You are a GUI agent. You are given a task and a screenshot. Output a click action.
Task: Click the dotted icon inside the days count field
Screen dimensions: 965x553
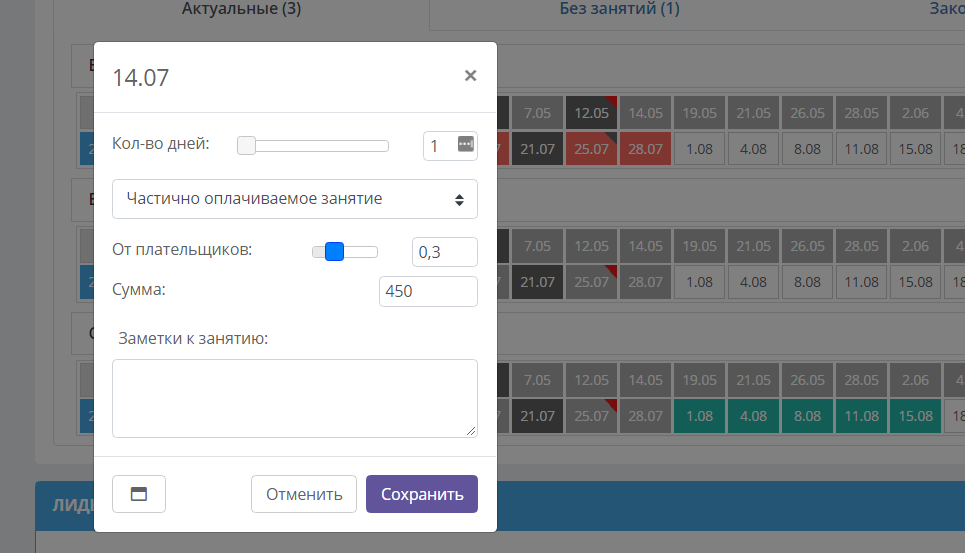[466, 144]
